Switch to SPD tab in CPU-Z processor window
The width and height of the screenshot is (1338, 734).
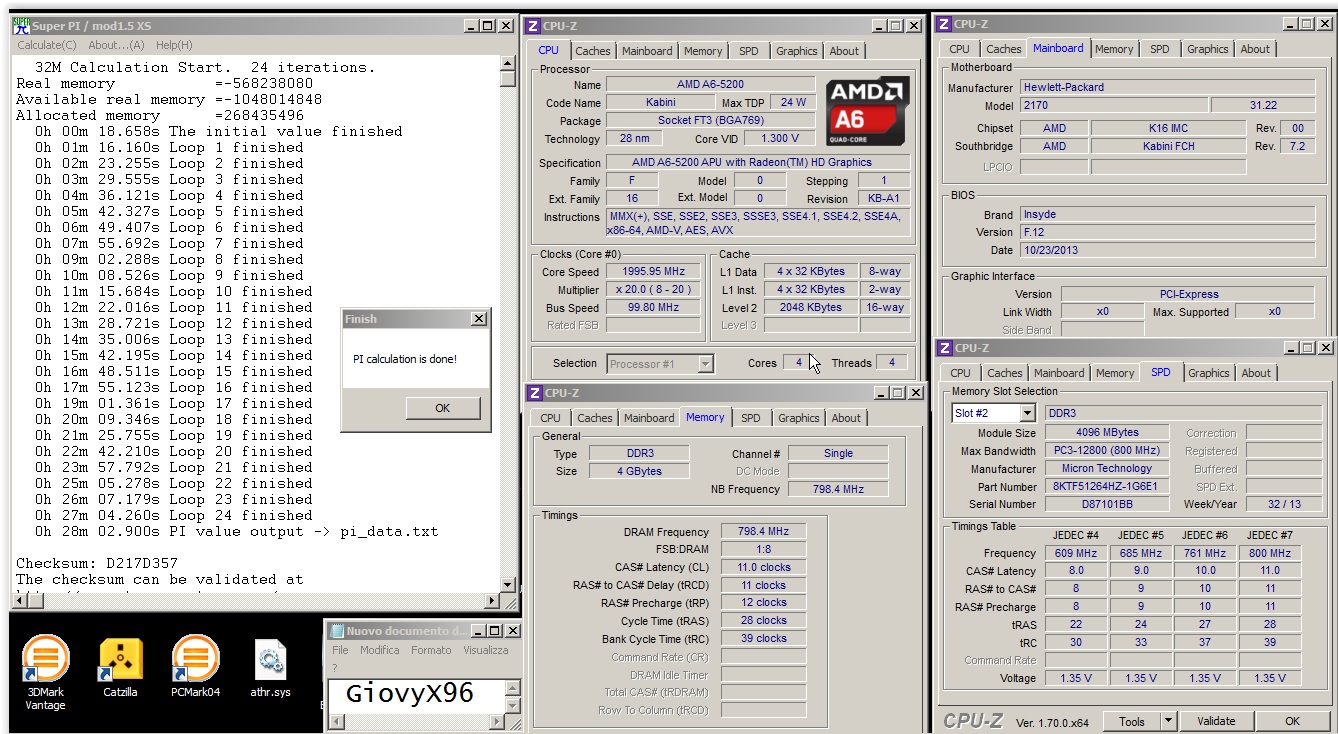(748, 51)
